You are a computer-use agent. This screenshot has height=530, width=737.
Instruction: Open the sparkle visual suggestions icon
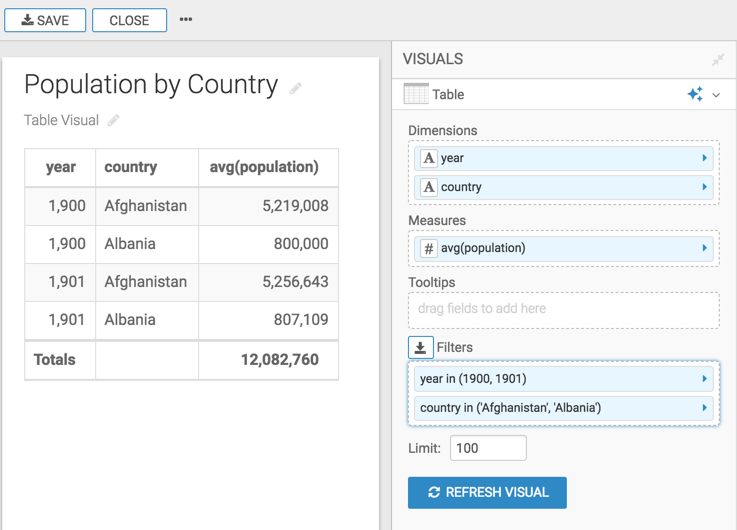[695, 94]
